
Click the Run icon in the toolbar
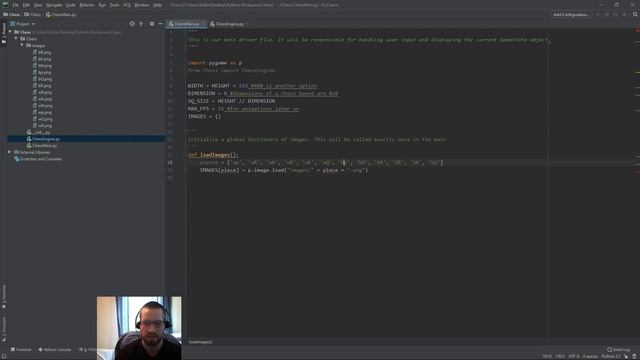point(598,14)
